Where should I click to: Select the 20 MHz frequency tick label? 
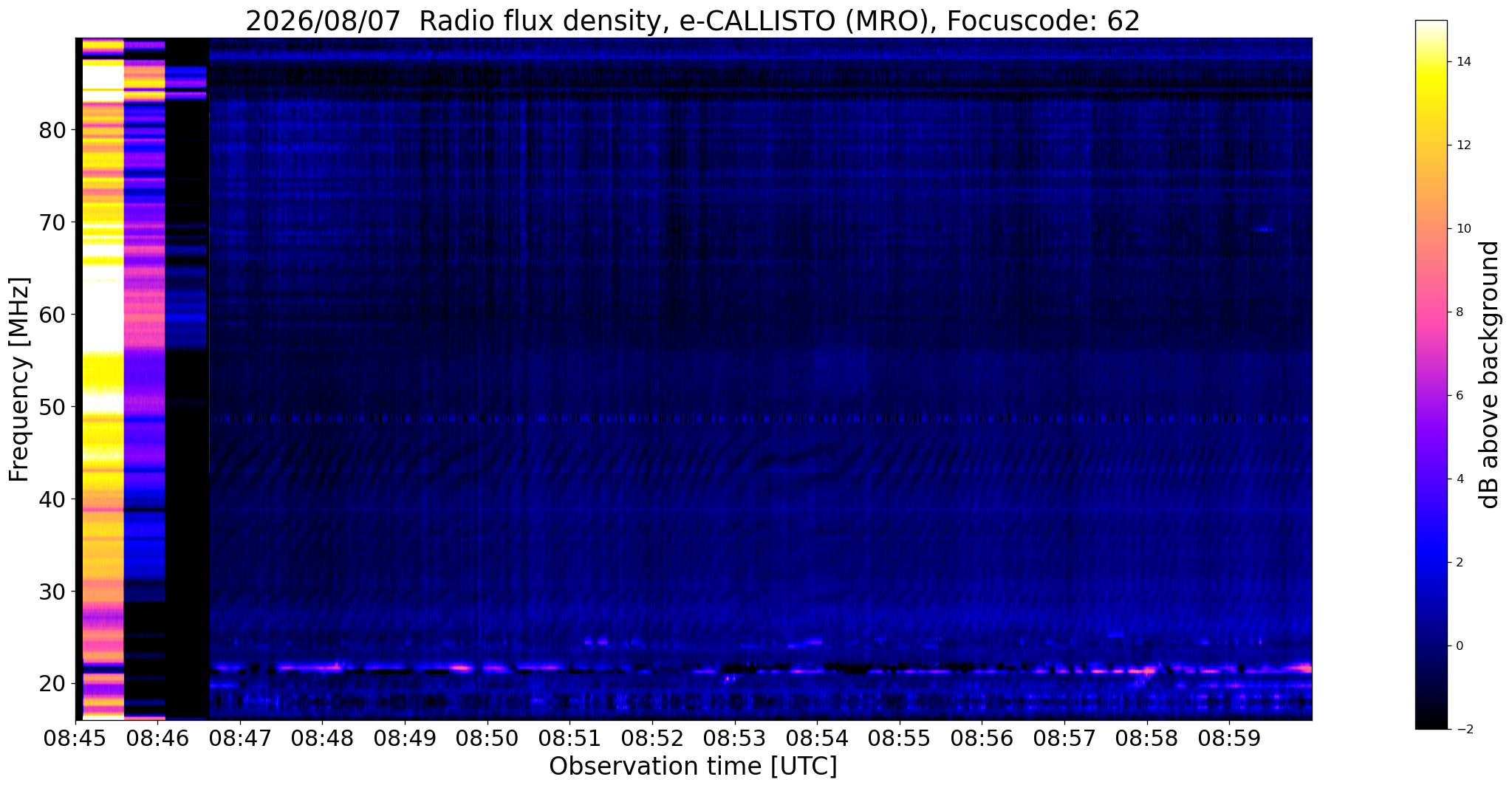(x=52, y=684)
